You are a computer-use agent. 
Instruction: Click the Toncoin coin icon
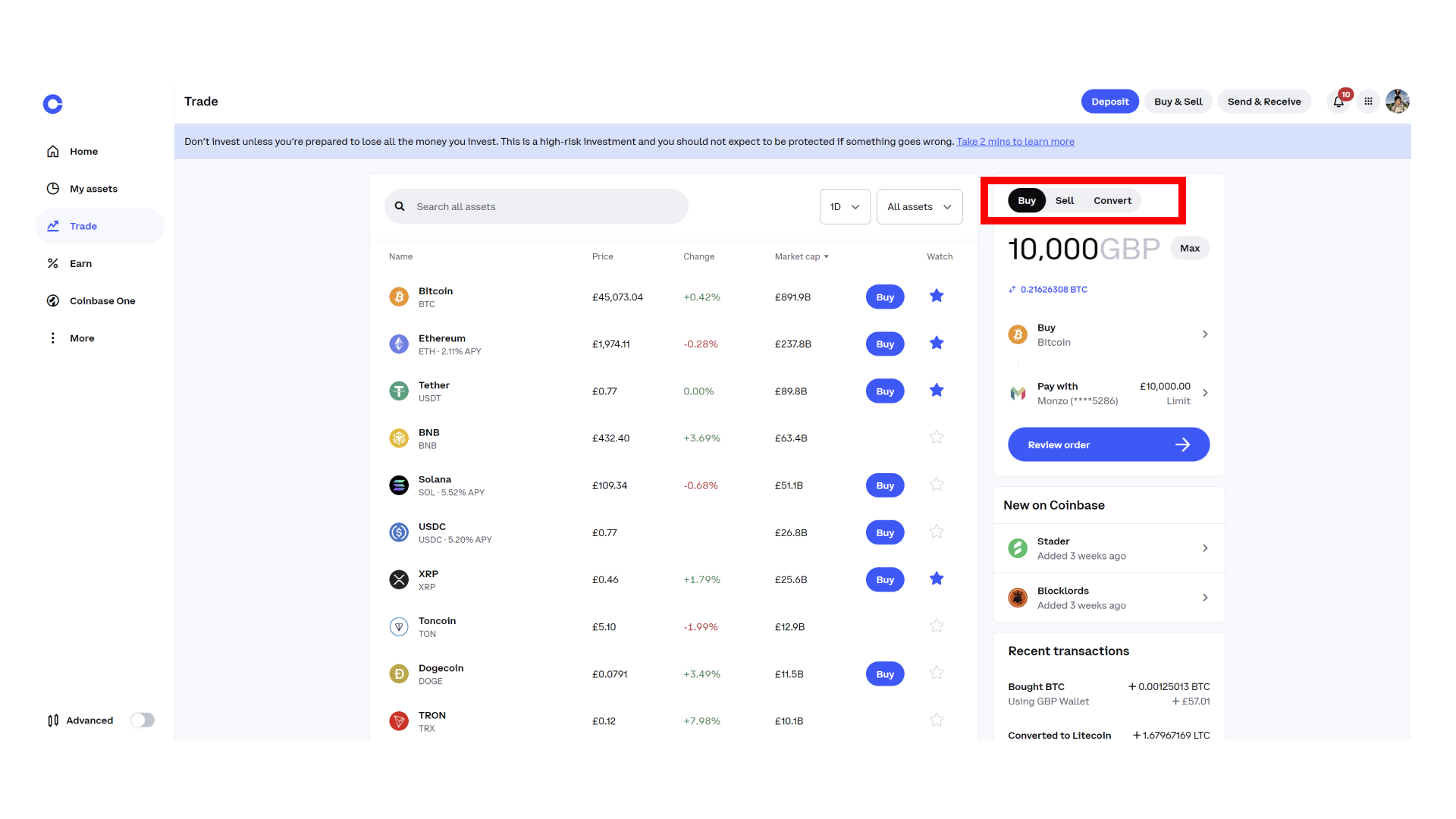coord(399,627)
